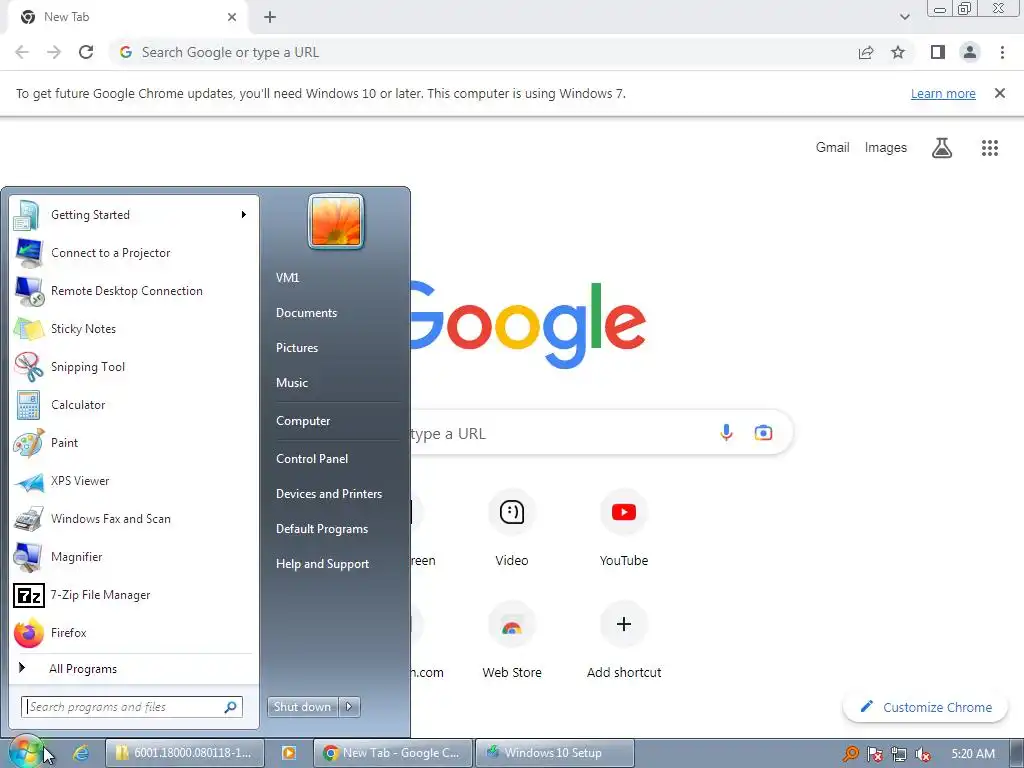Click the taskbar clock showing 5:20 AM
This screenshot has width=1024, height=768.
click(x=973, y=754)
